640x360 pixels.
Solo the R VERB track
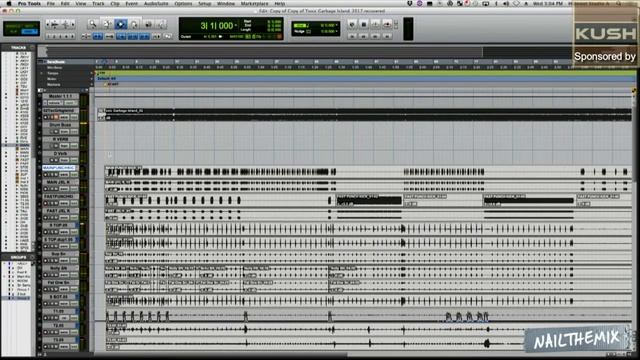pyautogui.click(x=51, y=146)
